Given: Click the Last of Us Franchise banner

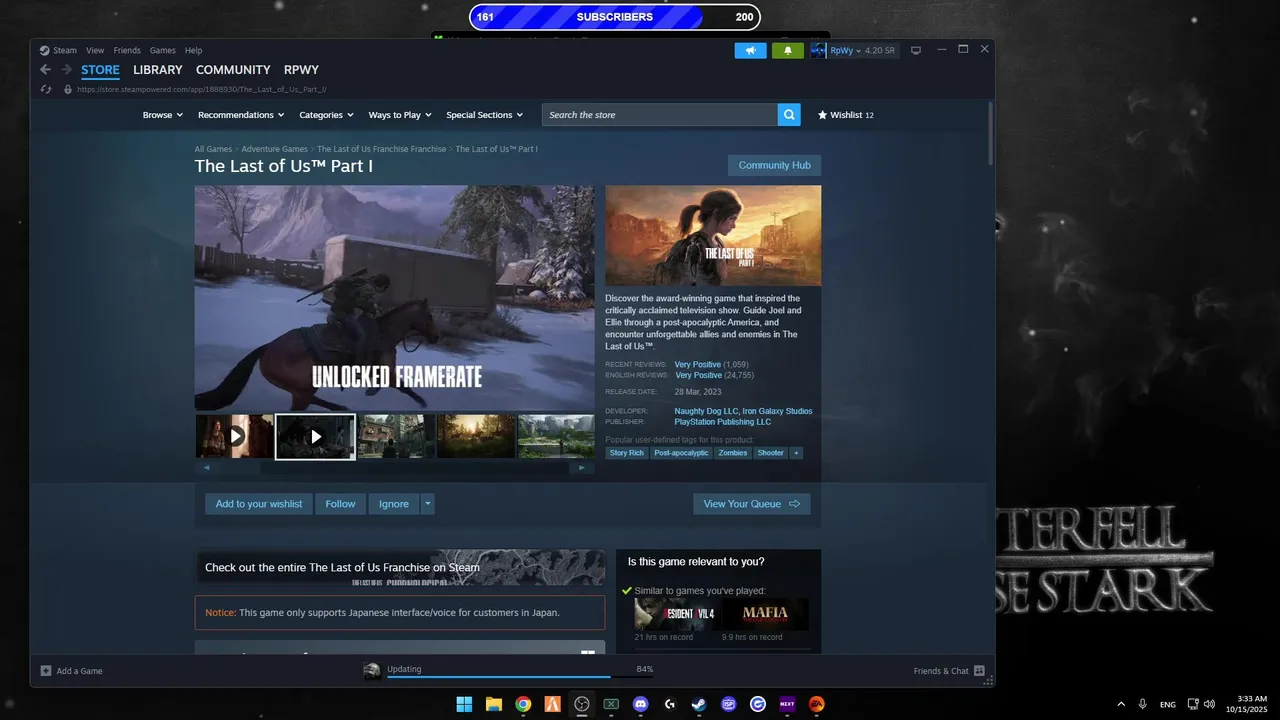Looking at the screenshot, I should (400, 567).
